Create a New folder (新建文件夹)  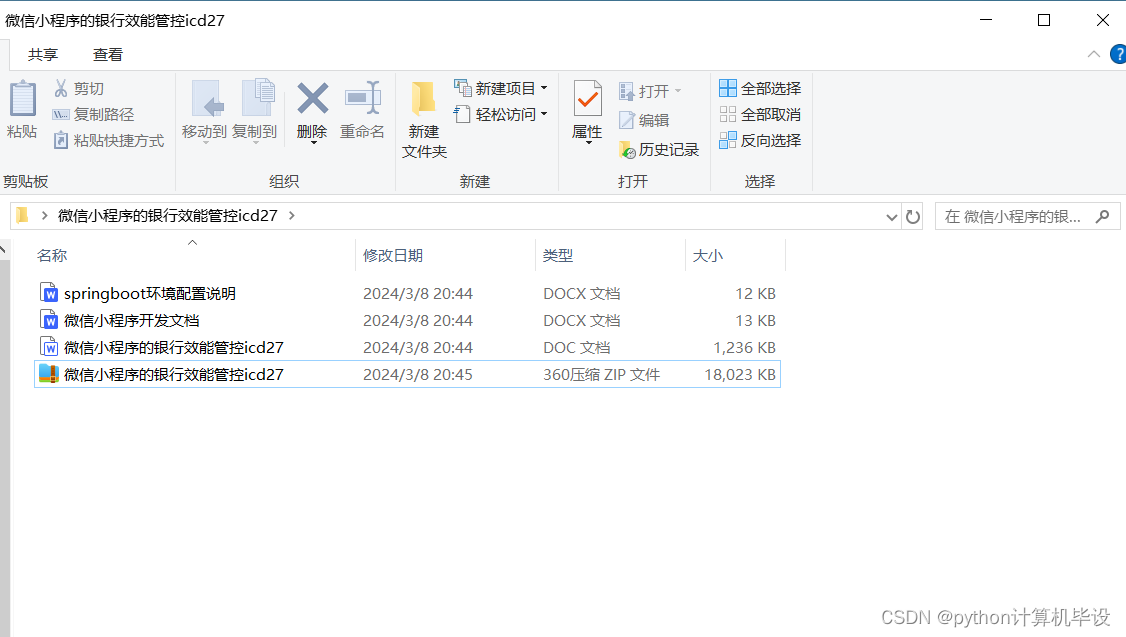point(424,119)
